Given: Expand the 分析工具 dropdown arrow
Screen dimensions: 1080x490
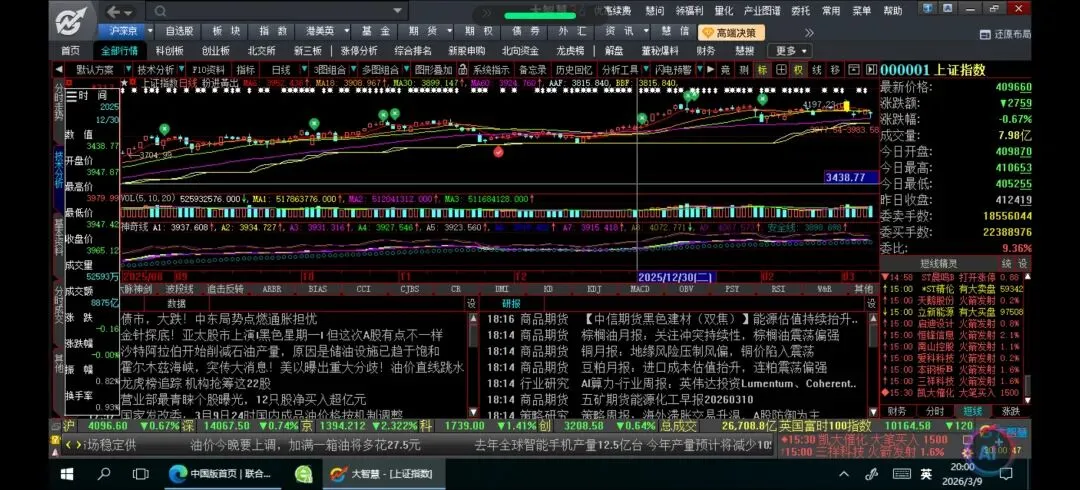Looking at the screenshot, I should (644, 70).
